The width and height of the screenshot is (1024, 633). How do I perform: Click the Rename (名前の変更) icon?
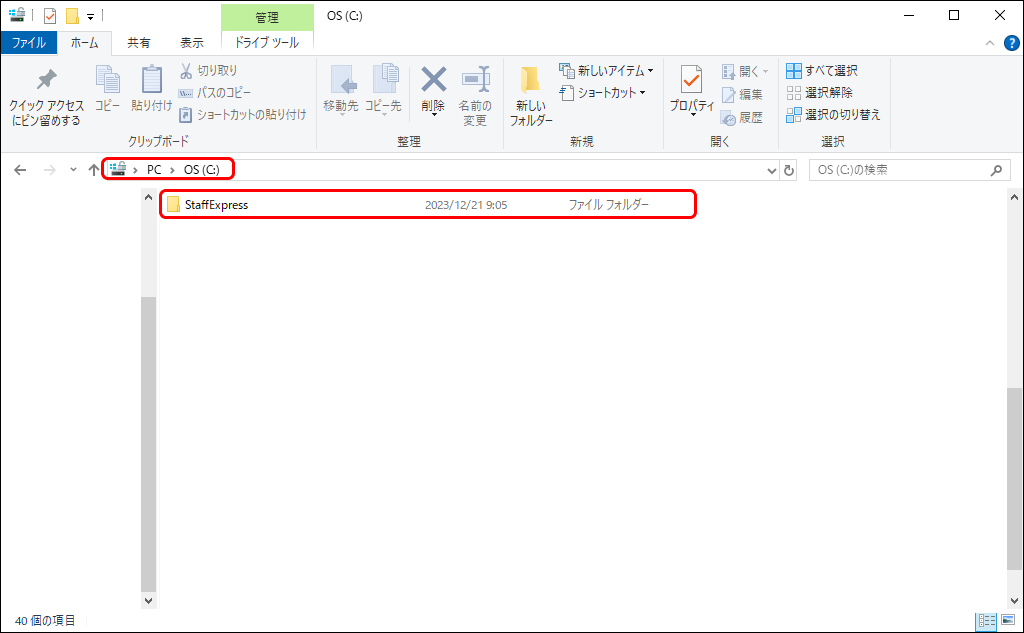475,80
